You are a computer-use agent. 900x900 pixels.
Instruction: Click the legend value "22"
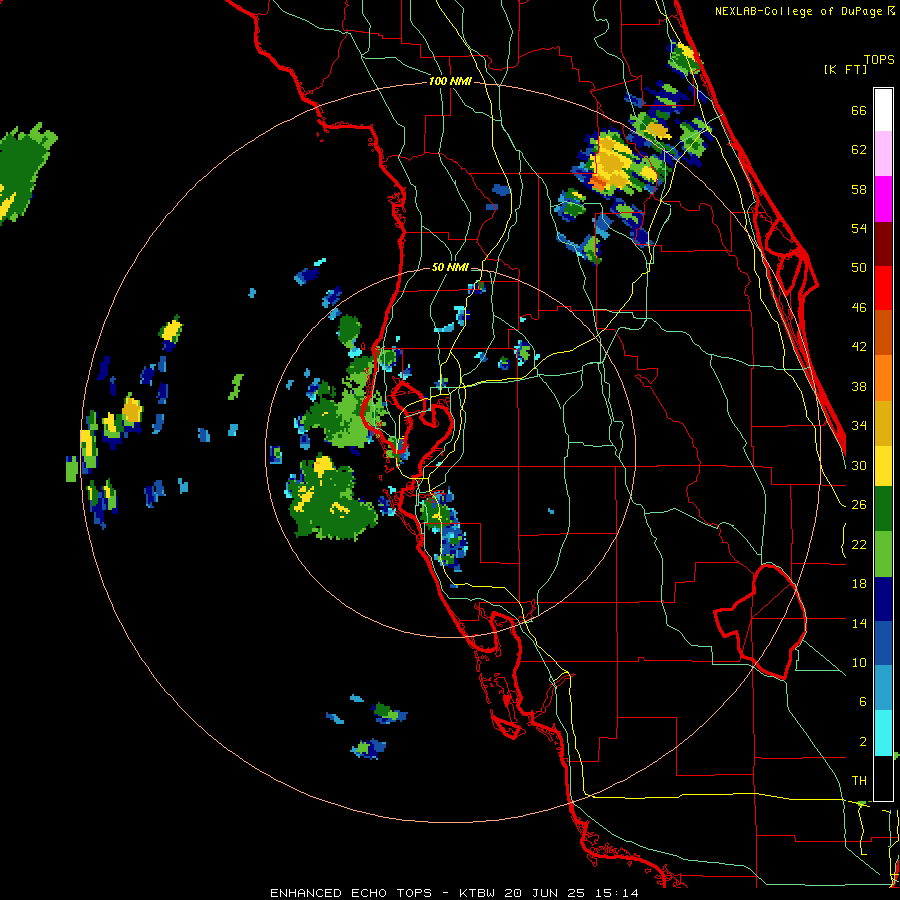pyautogui.click(x=859, y=544)
